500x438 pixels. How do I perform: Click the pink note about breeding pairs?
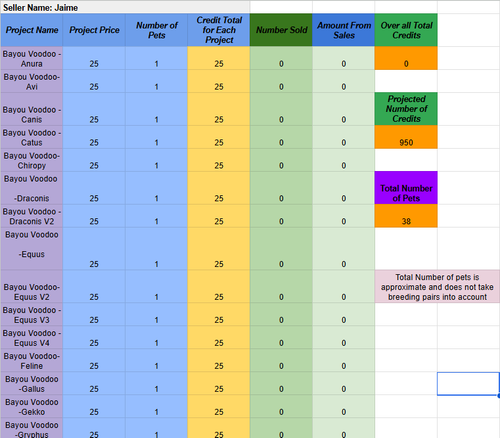(x=437, y=286)
